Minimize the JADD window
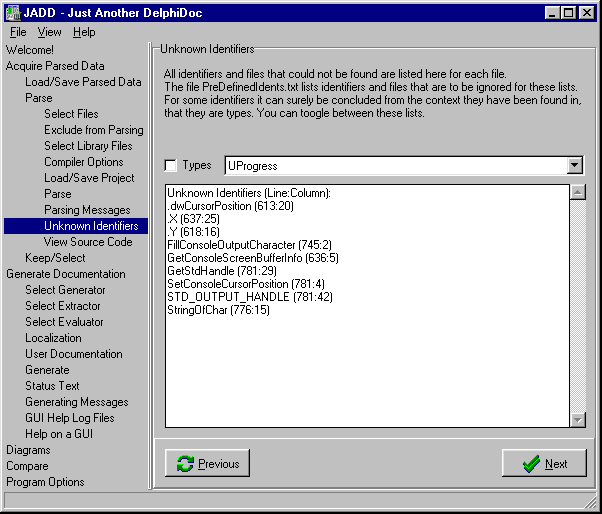 tap(552, 13)
